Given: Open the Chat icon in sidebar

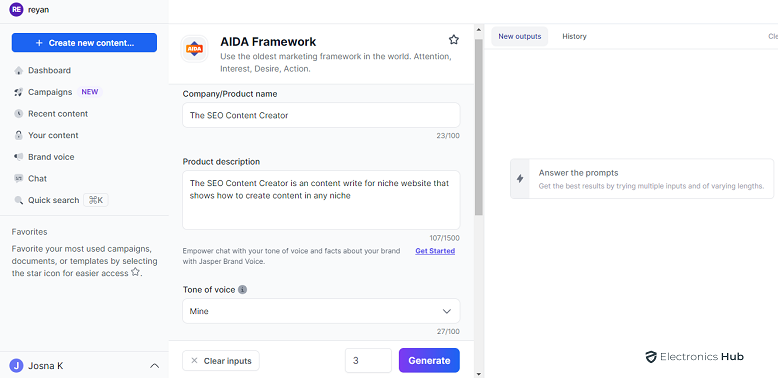Looking at the screenshot, I should (18, 179).
